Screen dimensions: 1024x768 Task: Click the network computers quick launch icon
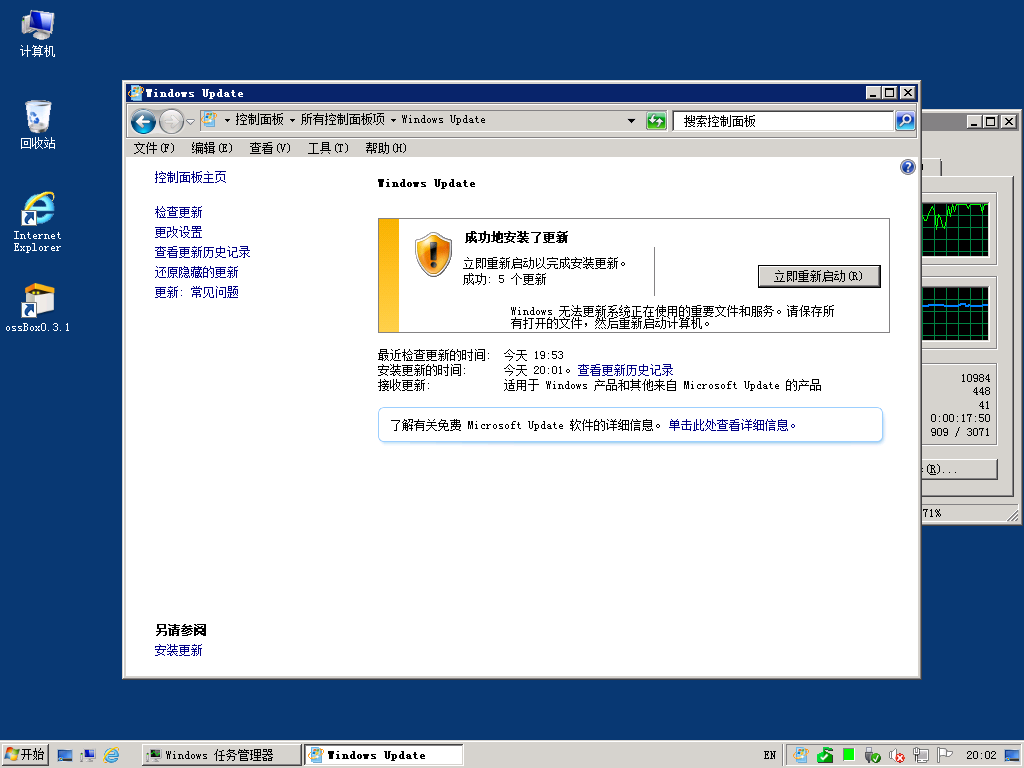(88, 756)
